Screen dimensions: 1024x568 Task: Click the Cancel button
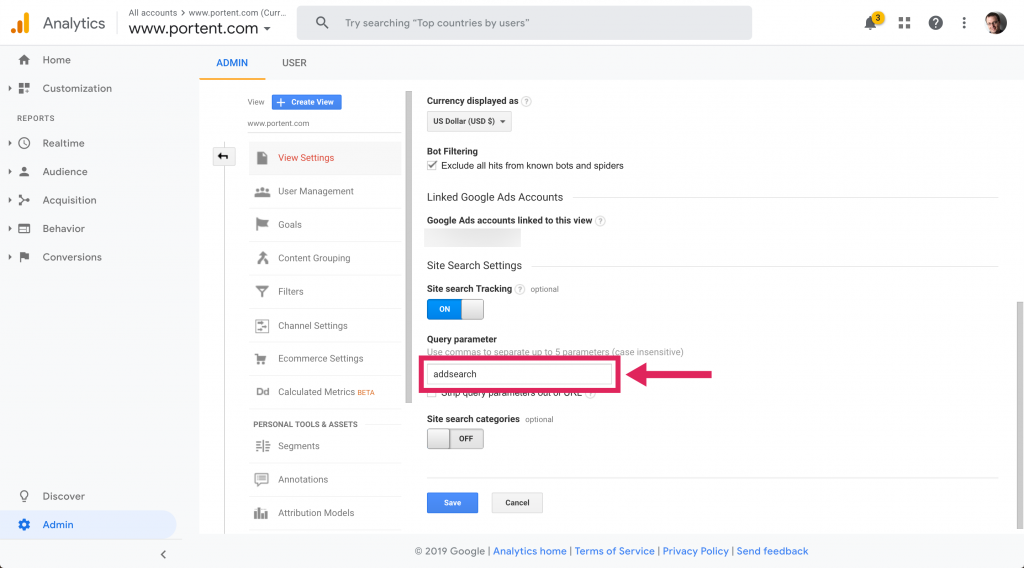pos(517,503)
